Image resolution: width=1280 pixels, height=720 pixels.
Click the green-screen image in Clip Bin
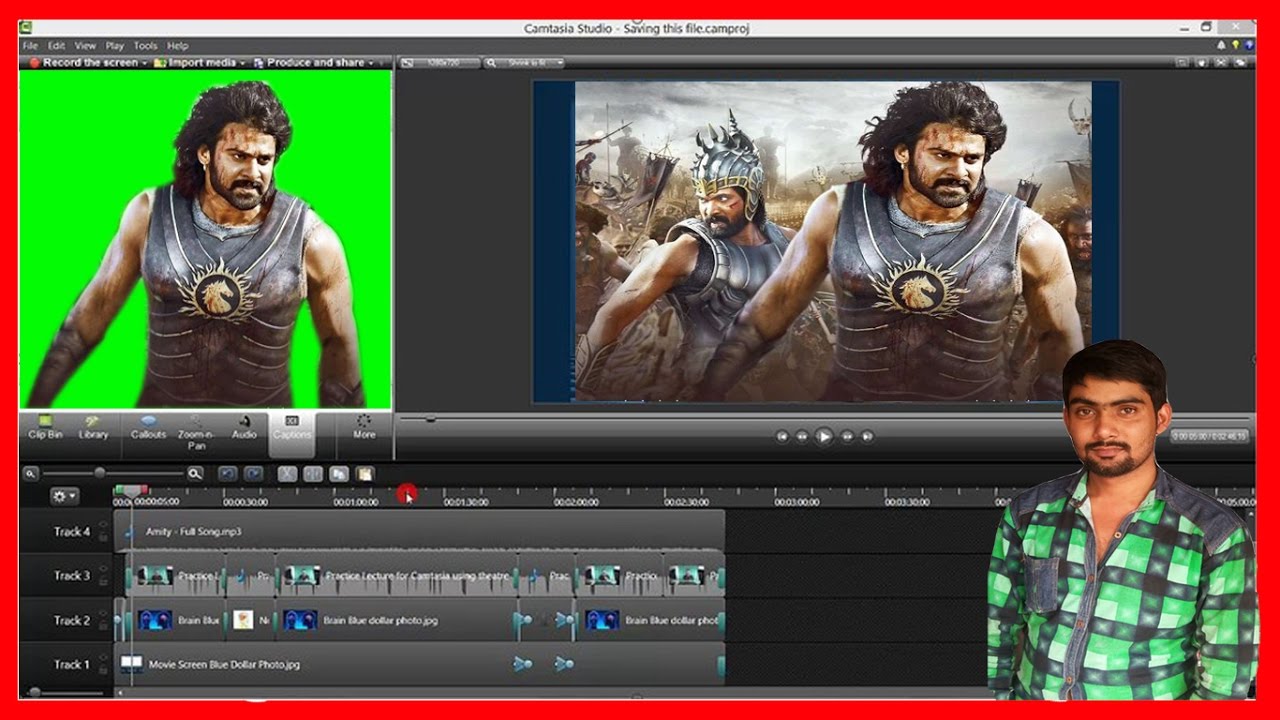click(x=206, y=240)
